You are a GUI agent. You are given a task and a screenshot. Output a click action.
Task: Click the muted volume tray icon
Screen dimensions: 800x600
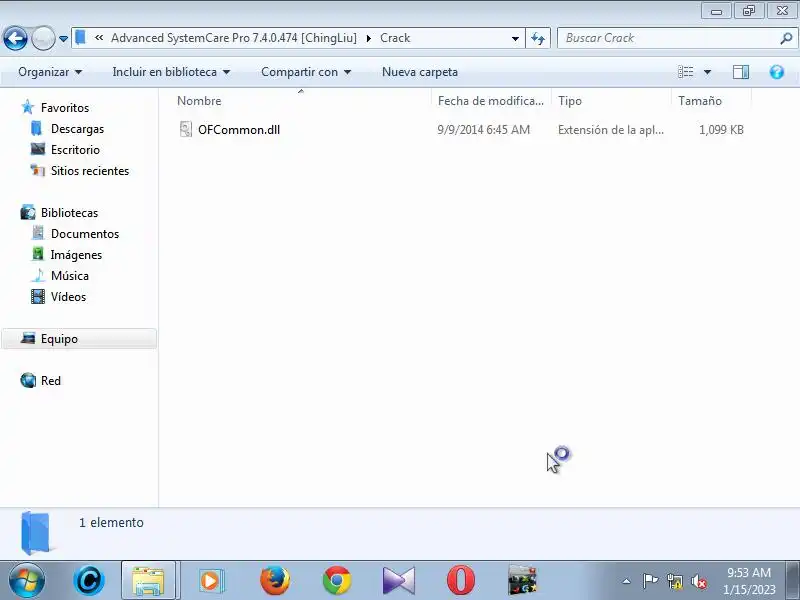click(698, 581)
